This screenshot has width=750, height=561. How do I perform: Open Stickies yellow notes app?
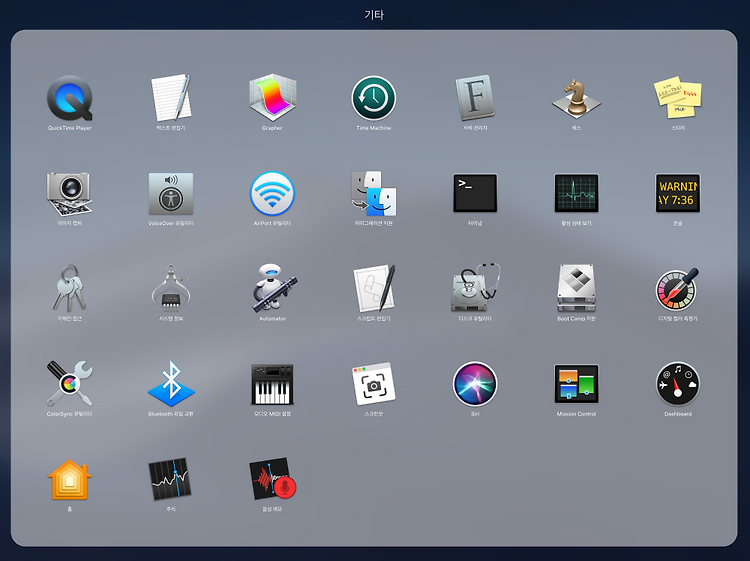pyautogui.click(x=678, y=97)
